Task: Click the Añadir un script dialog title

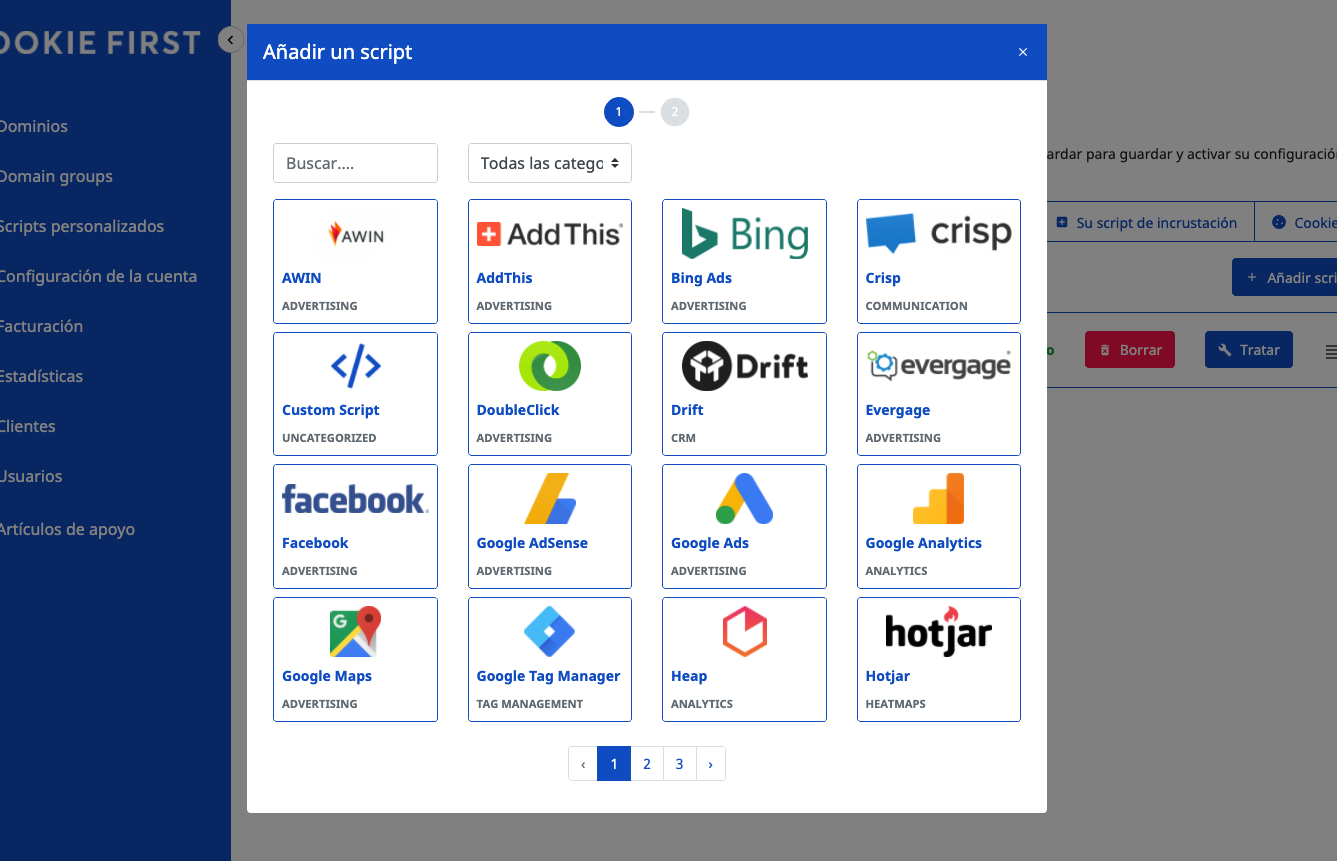Action: point(338,52)
